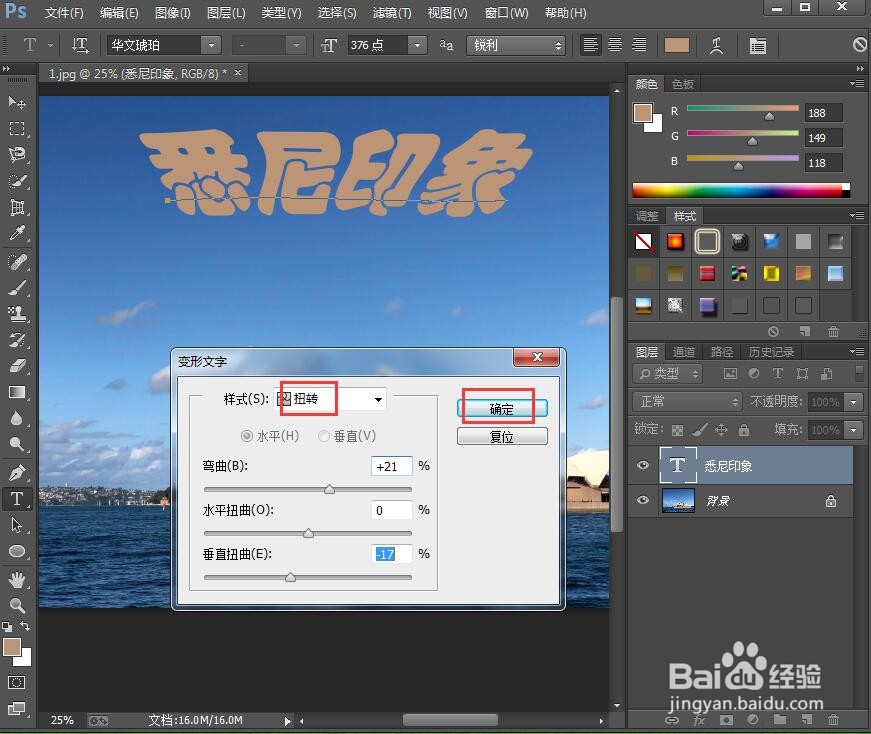Activate the Clone Stamp tool
Screen dimensions: 871x734
(17, 313)
